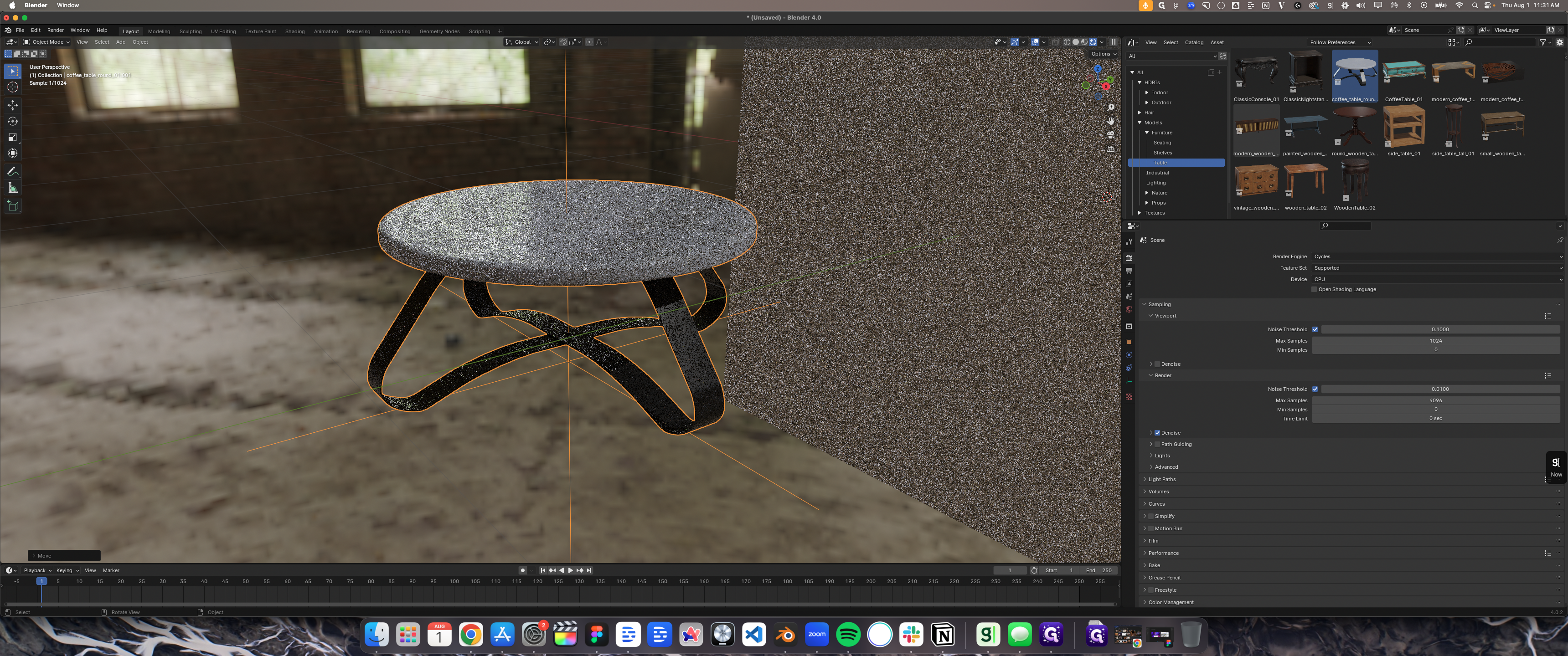Expand the Nature catalog

[1147, 193]
